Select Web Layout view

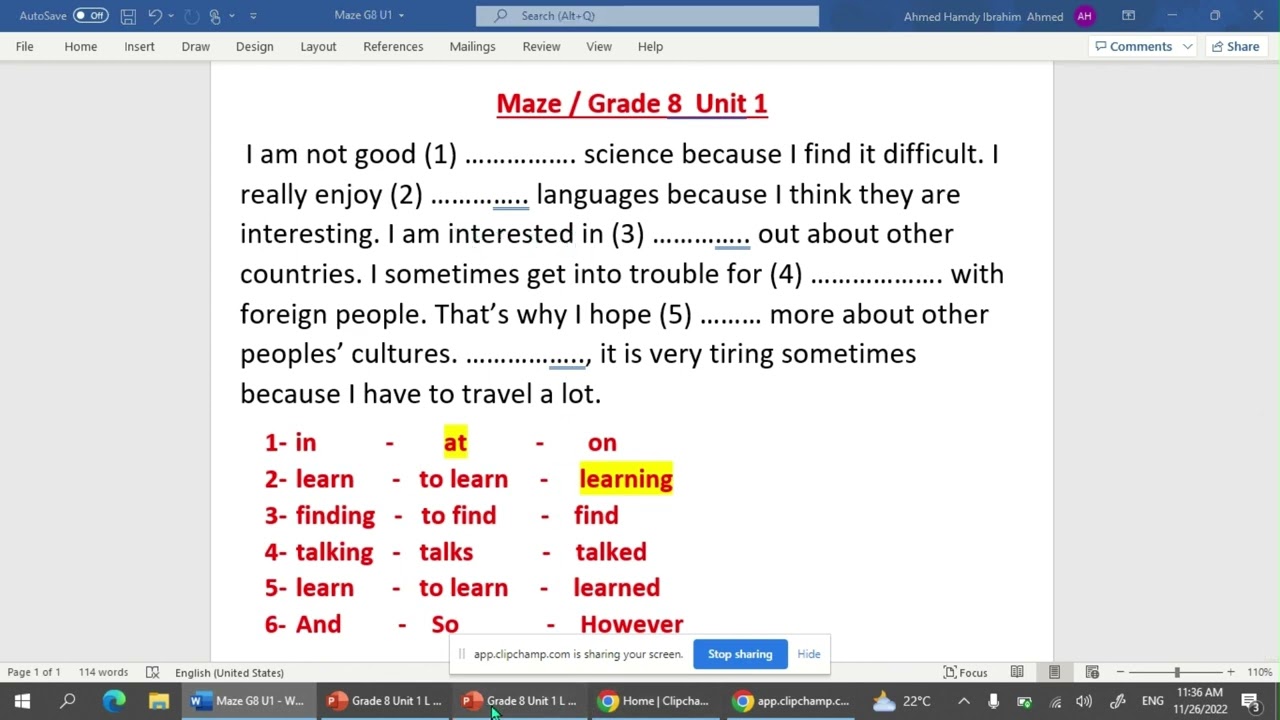coord(1092,672)
